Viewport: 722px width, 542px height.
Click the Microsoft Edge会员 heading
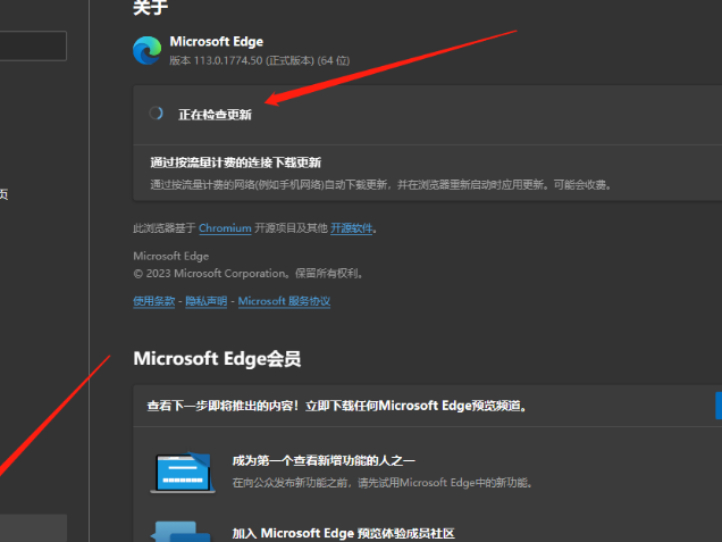(217, 358)
